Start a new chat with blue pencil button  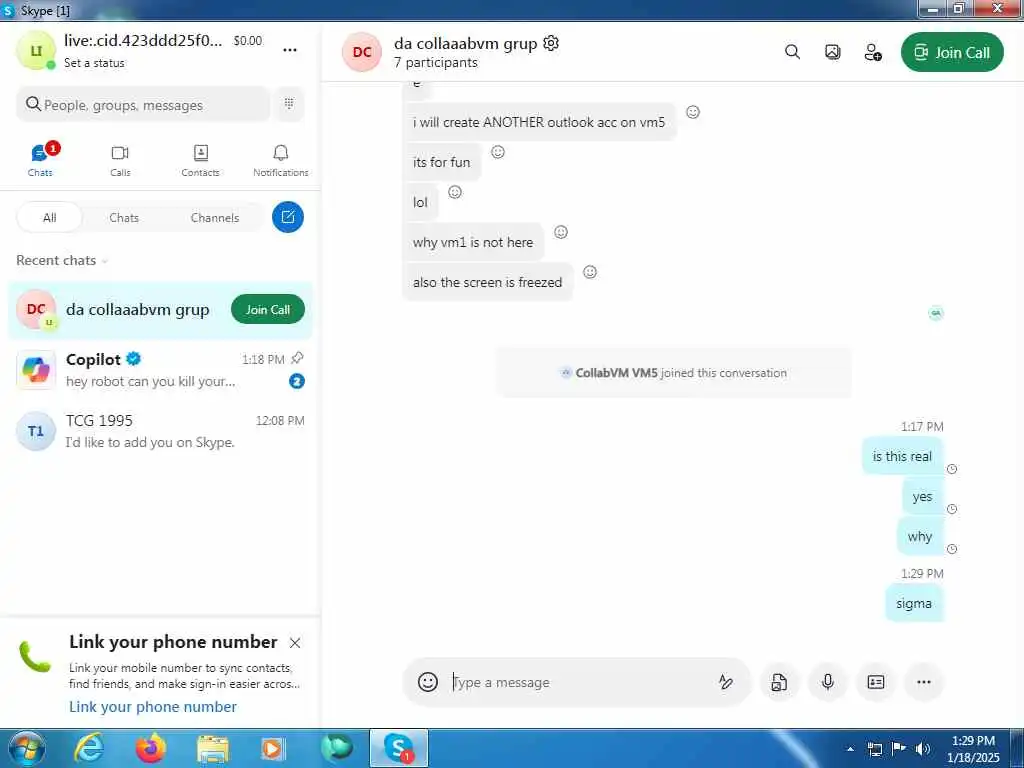pos(287,217)
